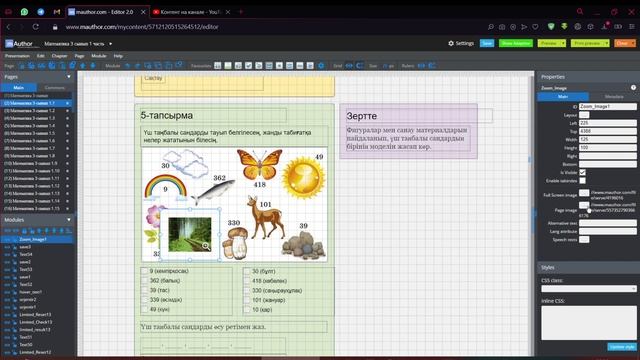
Task: Click the Full Screen image browse button
Action: 584,192
